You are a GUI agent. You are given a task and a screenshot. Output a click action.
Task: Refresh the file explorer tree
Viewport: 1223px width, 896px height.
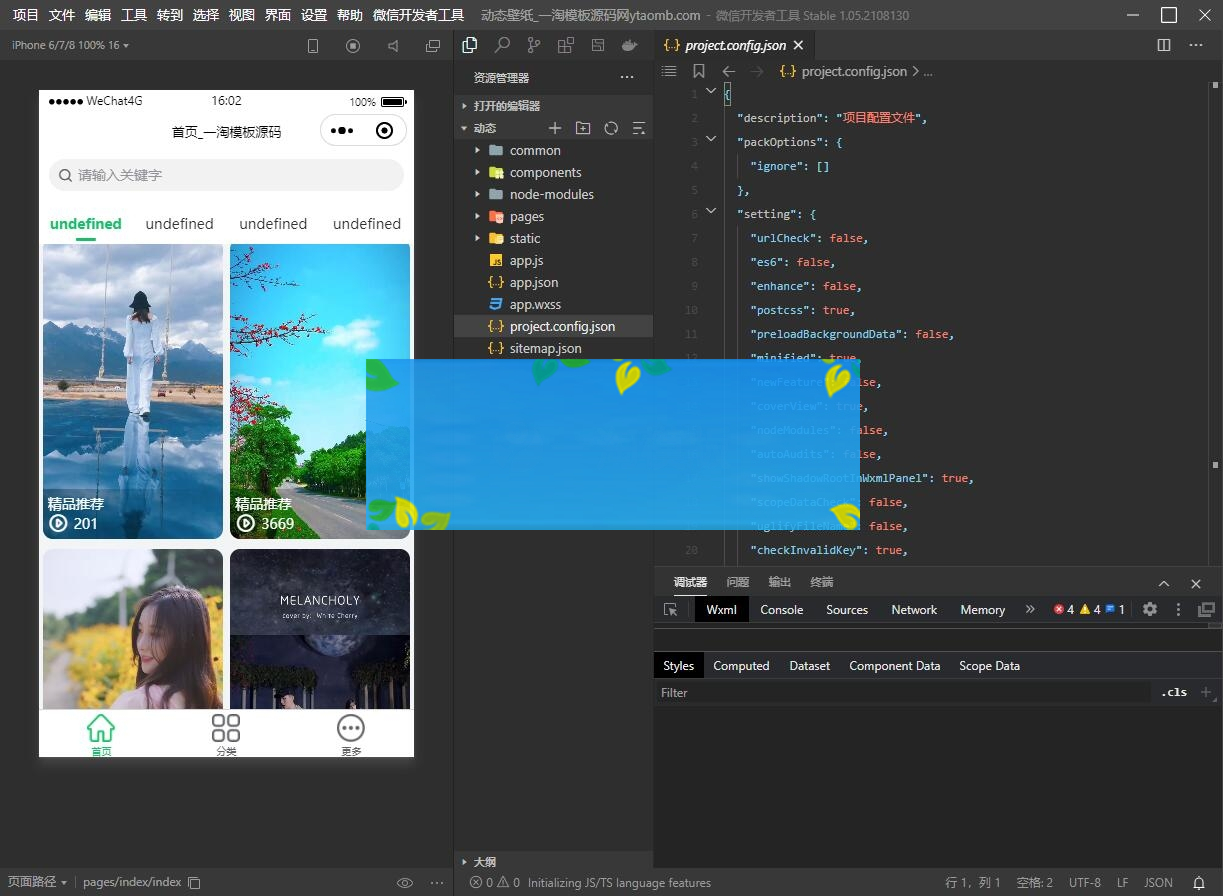pos(611,128)
